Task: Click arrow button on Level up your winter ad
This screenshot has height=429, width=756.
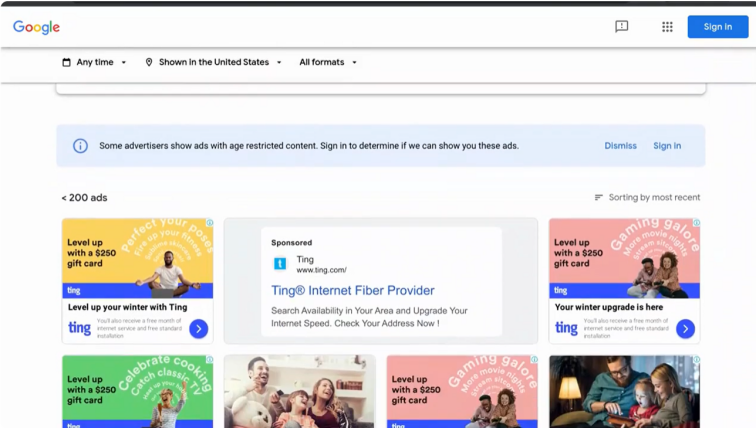Action: click(x=199, y=329)
